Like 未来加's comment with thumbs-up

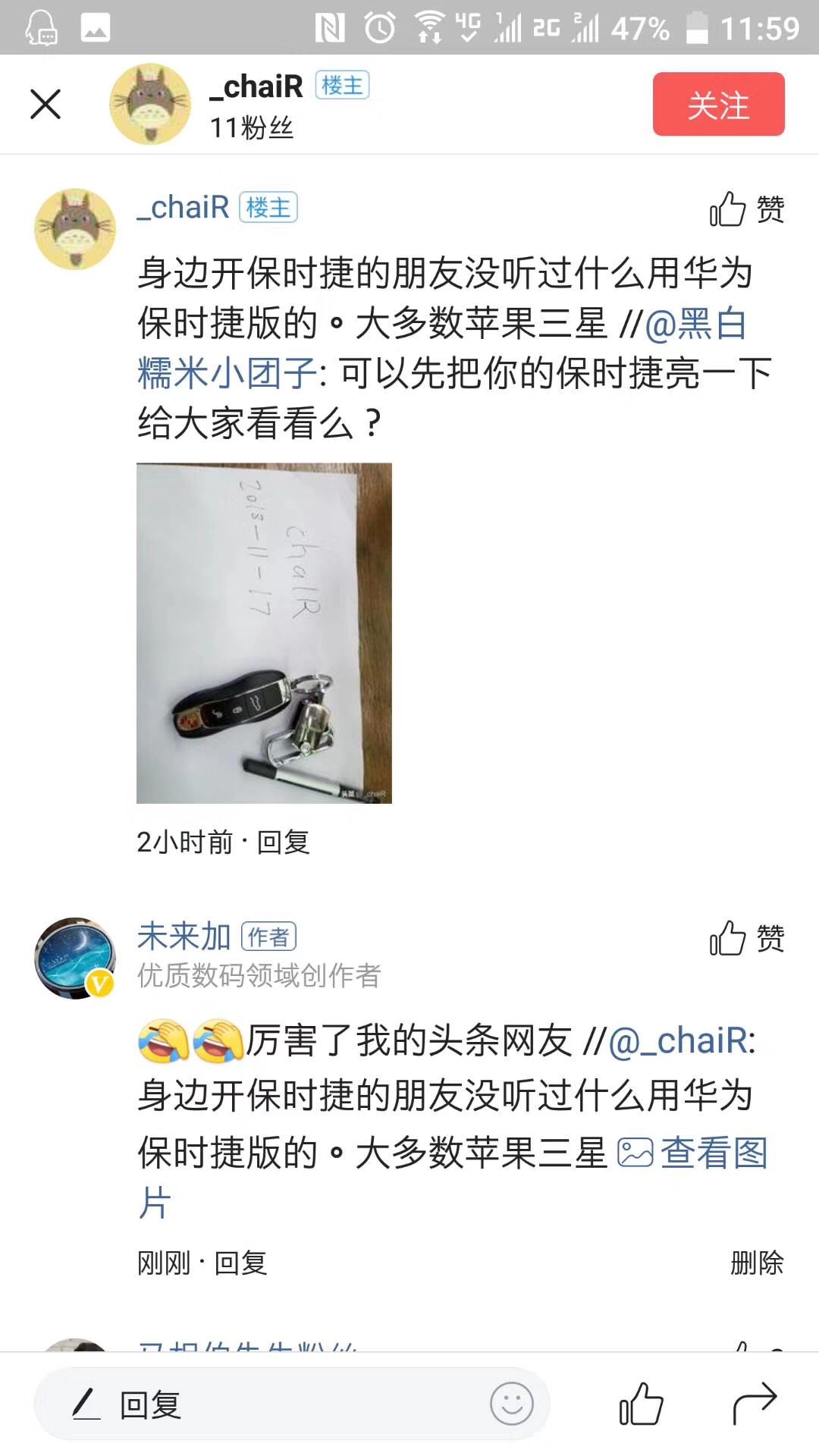coord(747,938)
